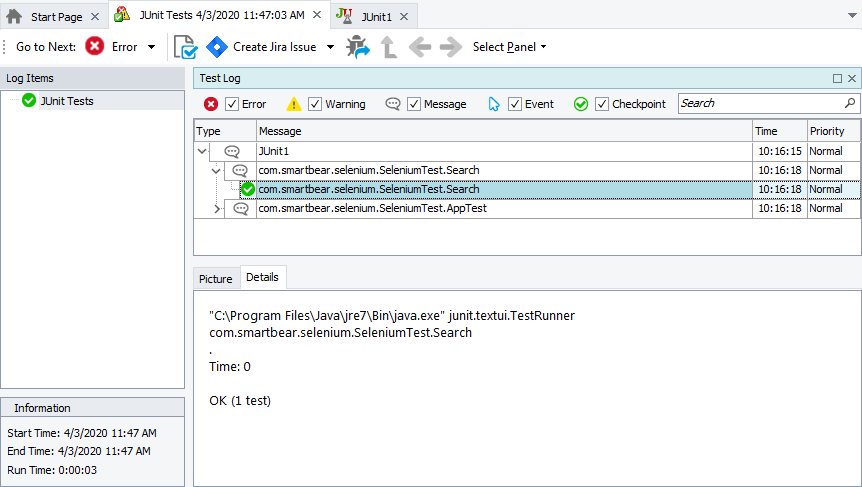Click the forward arrow toolbar icon
The width and height of the screenshot is (862, 487).
(451, 47)
